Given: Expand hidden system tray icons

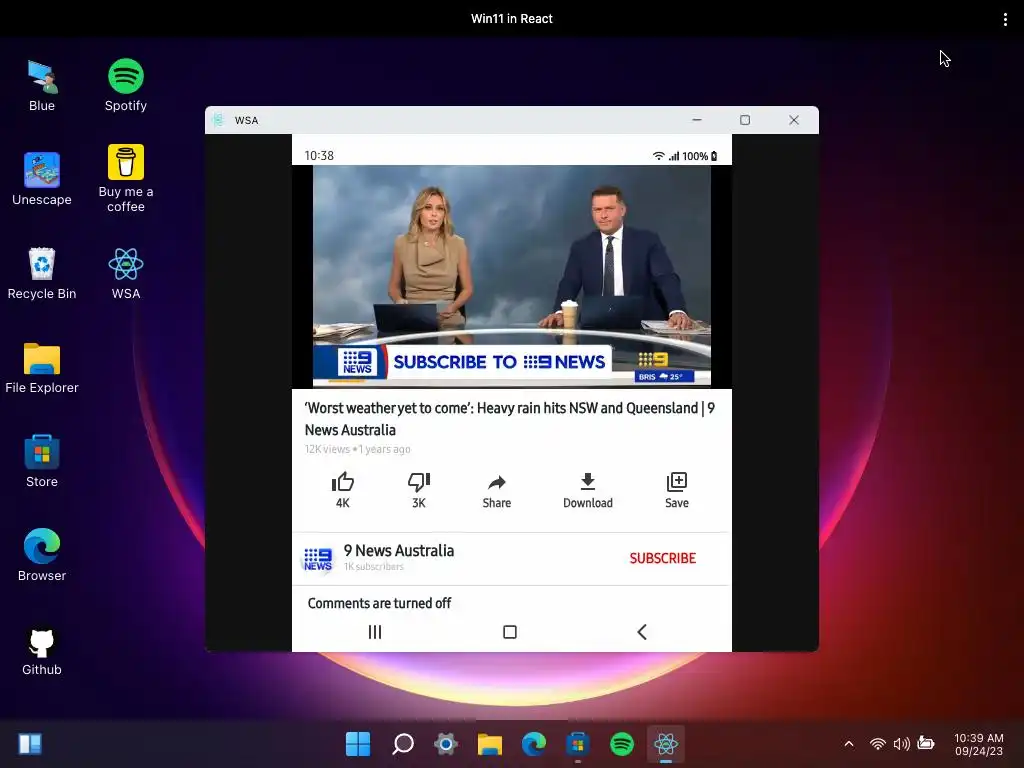Looking at the screenshot, I should pyautogui.click(x=849, y=744).
